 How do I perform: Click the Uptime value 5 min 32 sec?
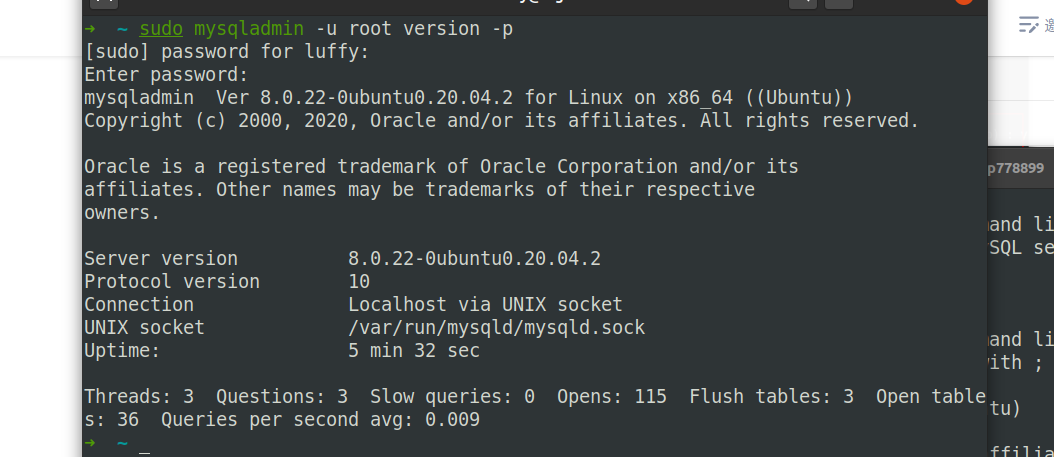(x=413, y=351)
